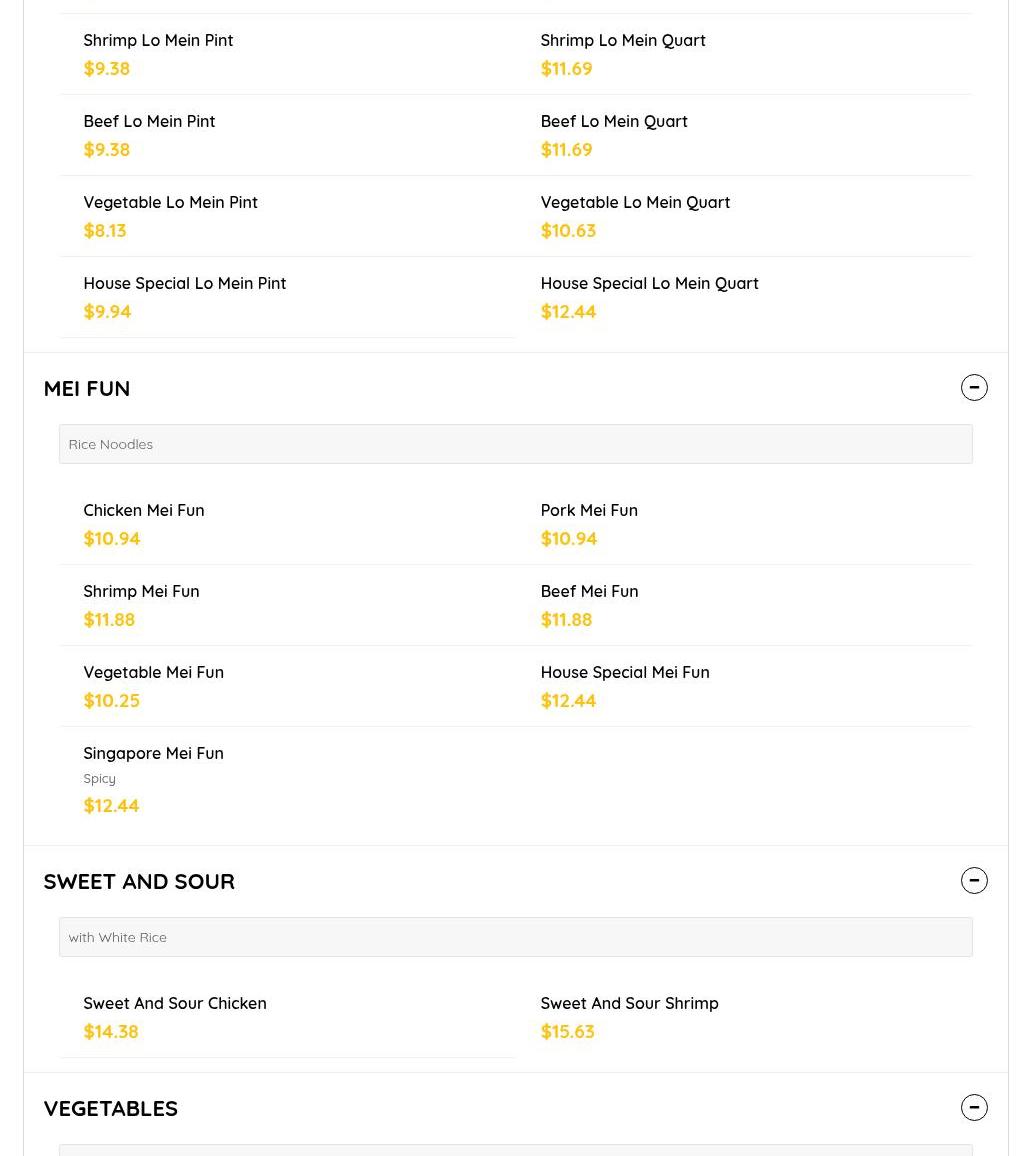Viewport: 1030px width, 1156px height.
Task: Select Shrimp Lo Mein Pint
Action: [158, 41]
